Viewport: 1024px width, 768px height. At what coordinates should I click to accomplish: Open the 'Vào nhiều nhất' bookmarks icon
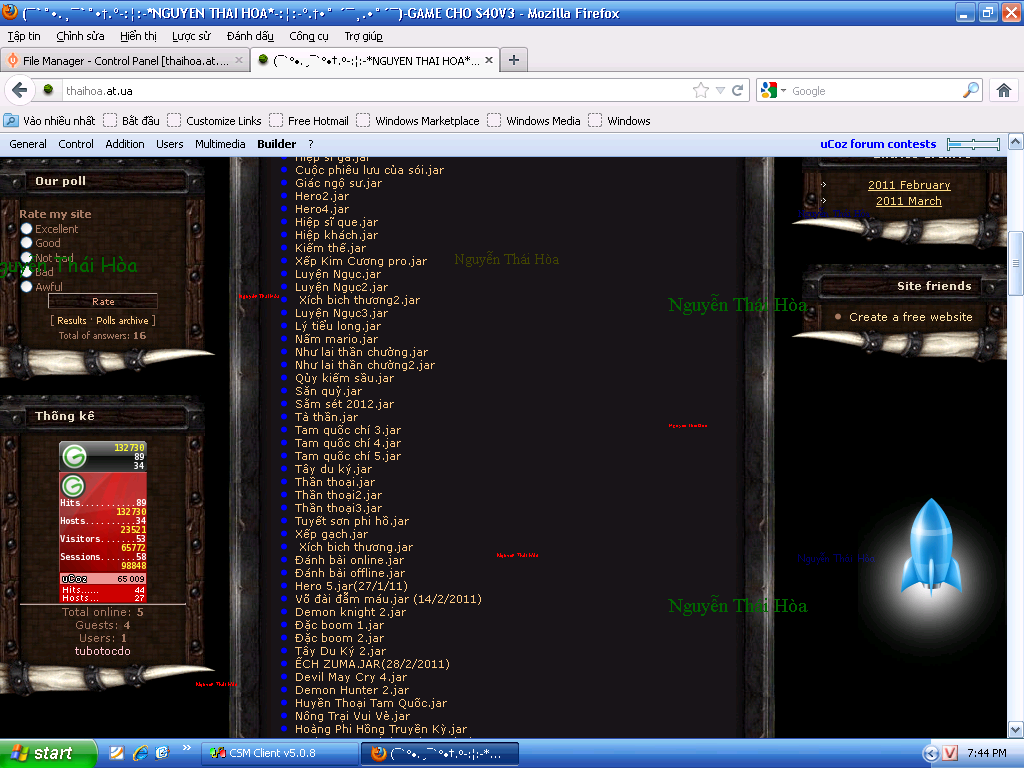tap(11, 121)
